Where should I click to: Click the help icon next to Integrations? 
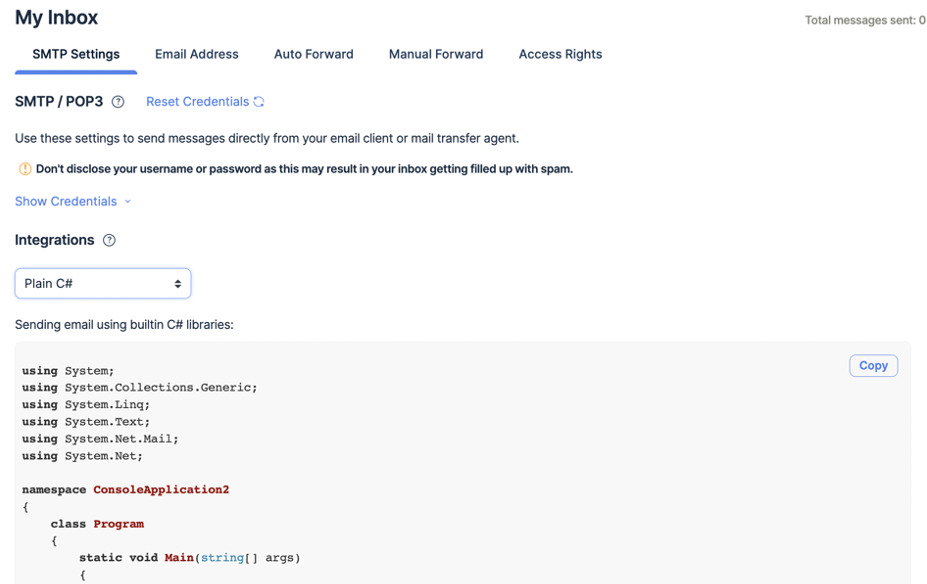coord(109,240)
